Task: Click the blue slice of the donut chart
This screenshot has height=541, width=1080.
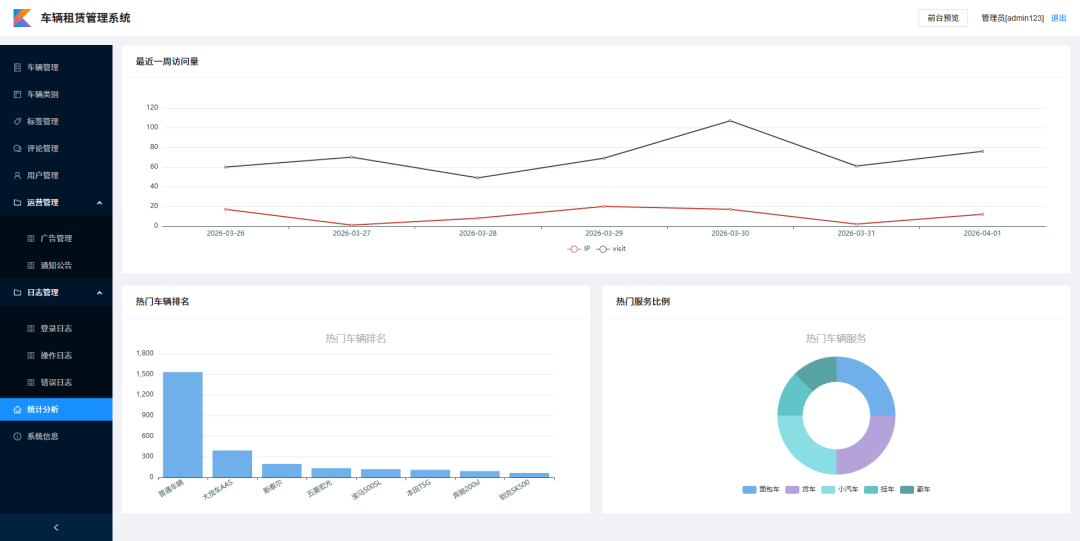Action: coord(871,382)
